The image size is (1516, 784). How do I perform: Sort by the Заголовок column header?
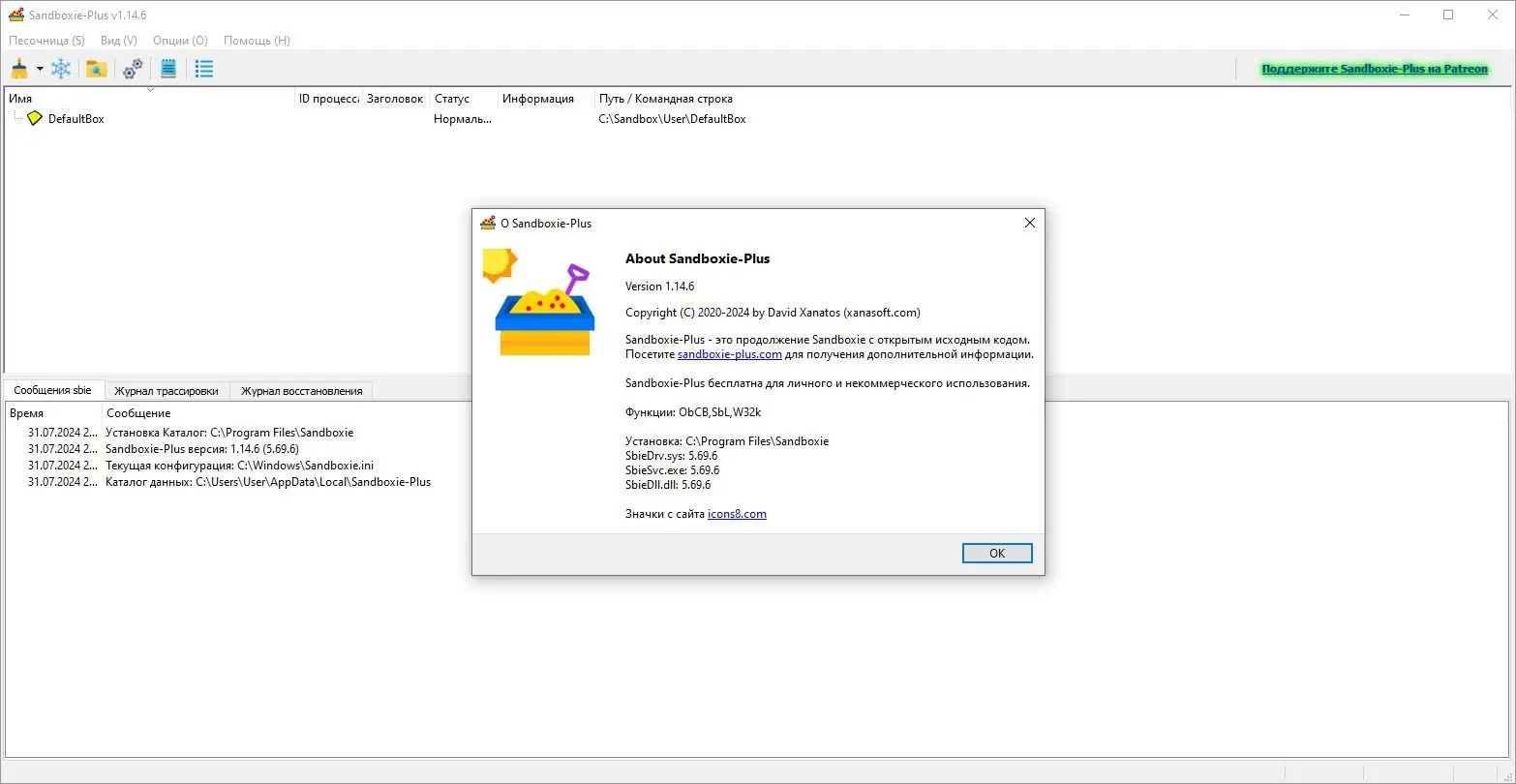397,98
